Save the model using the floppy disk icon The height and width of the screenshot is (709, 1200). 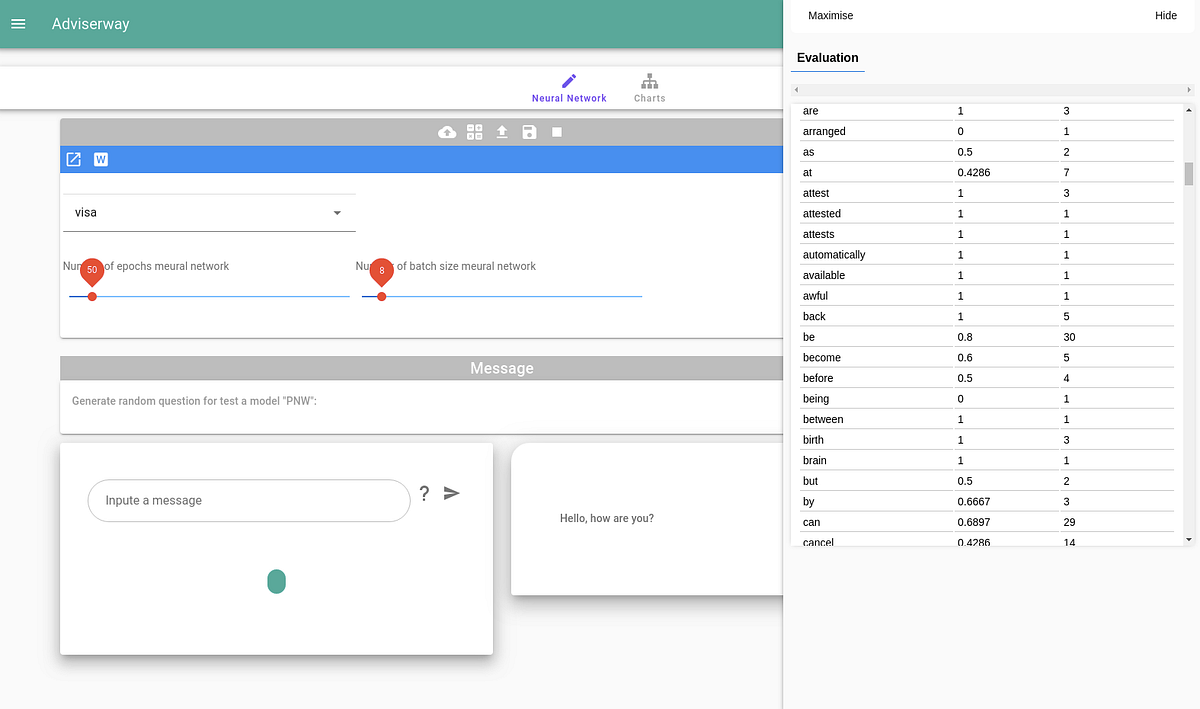click(x=529, y=131)
